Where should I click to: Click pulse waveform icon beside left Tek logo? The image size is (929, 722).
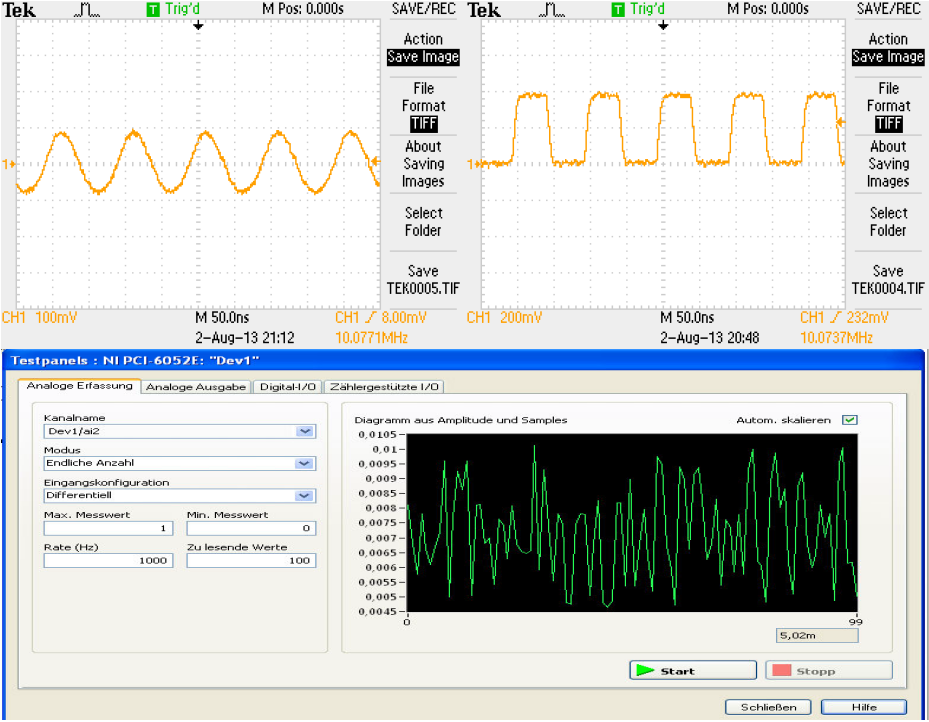point(86,9)
